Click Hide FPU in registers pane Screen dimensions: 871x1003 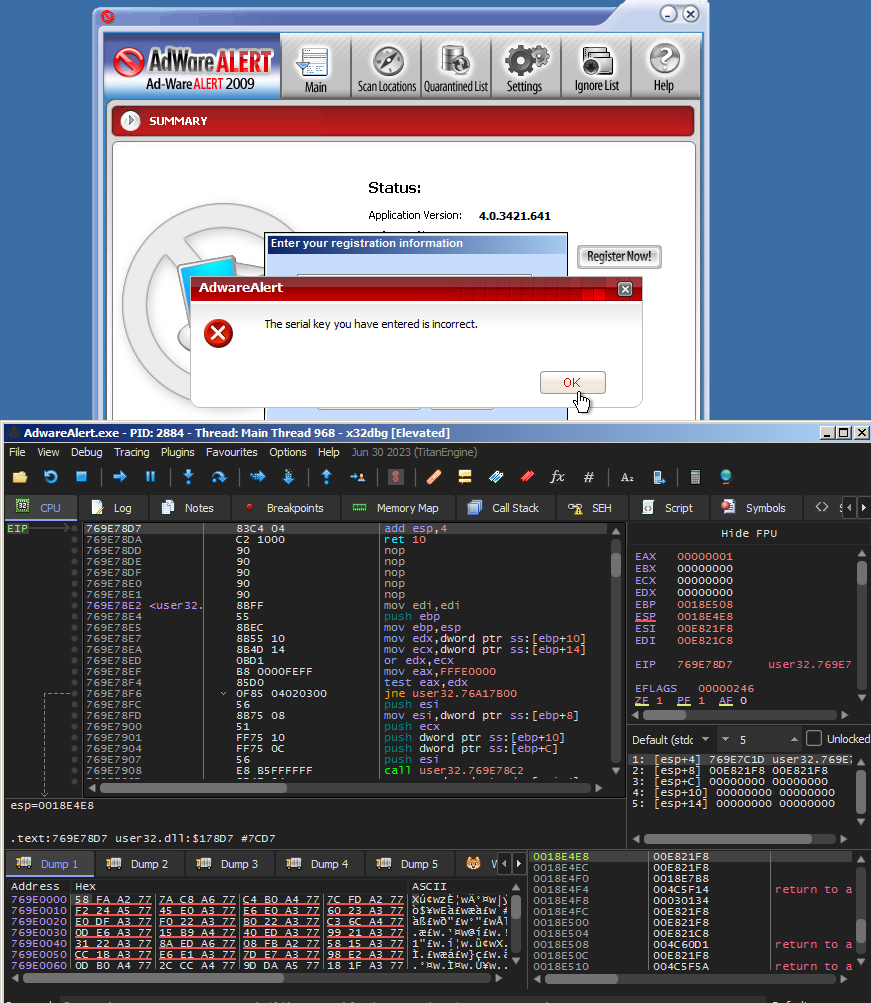(x=749, y=533)
